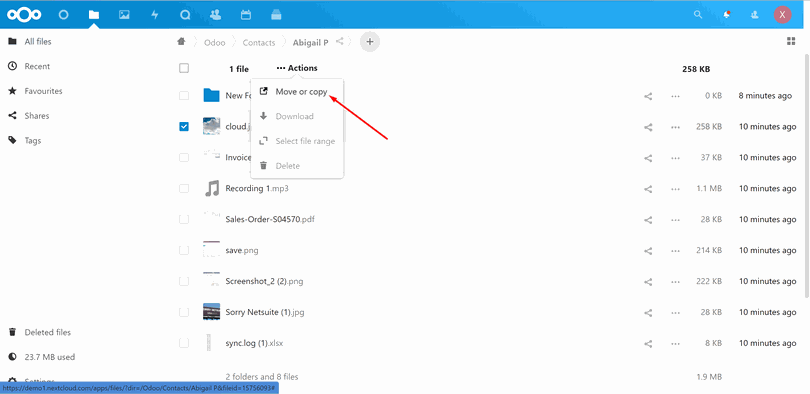Screen dimensions: 810x394
Task: Toggle the select all files checkbox
Action: pyautogui.click(x=184, y=68)
